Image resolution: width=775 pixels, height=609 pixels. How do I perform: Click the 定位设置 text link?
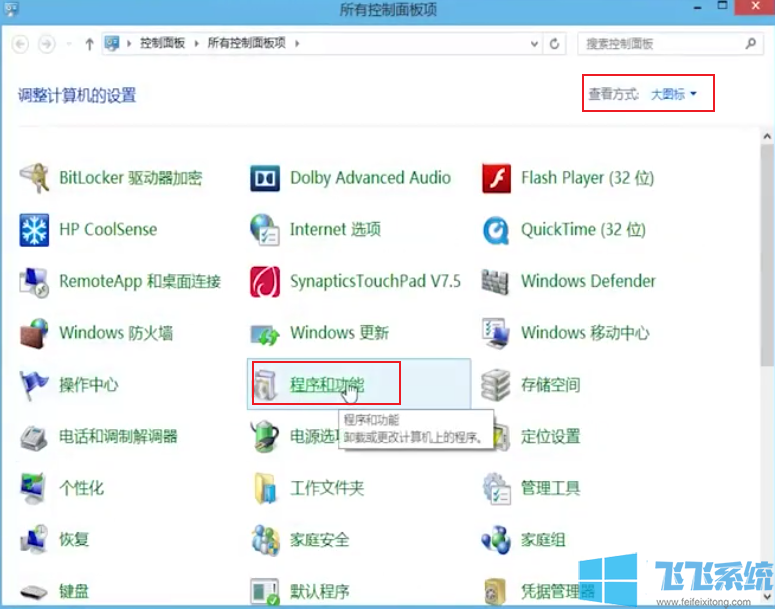point(550,436)
